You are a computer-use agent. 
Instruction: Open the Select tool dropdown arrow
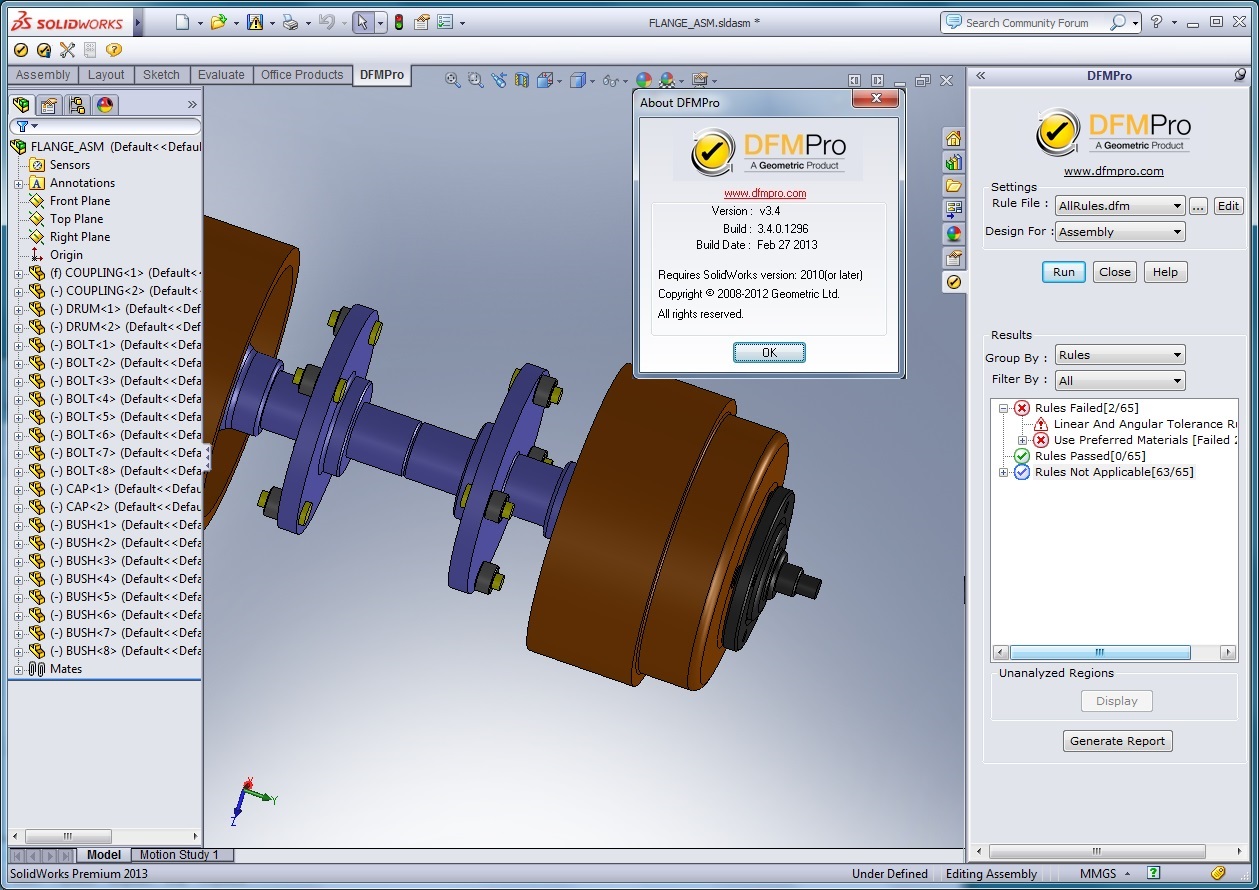click(x=381, y=22)
